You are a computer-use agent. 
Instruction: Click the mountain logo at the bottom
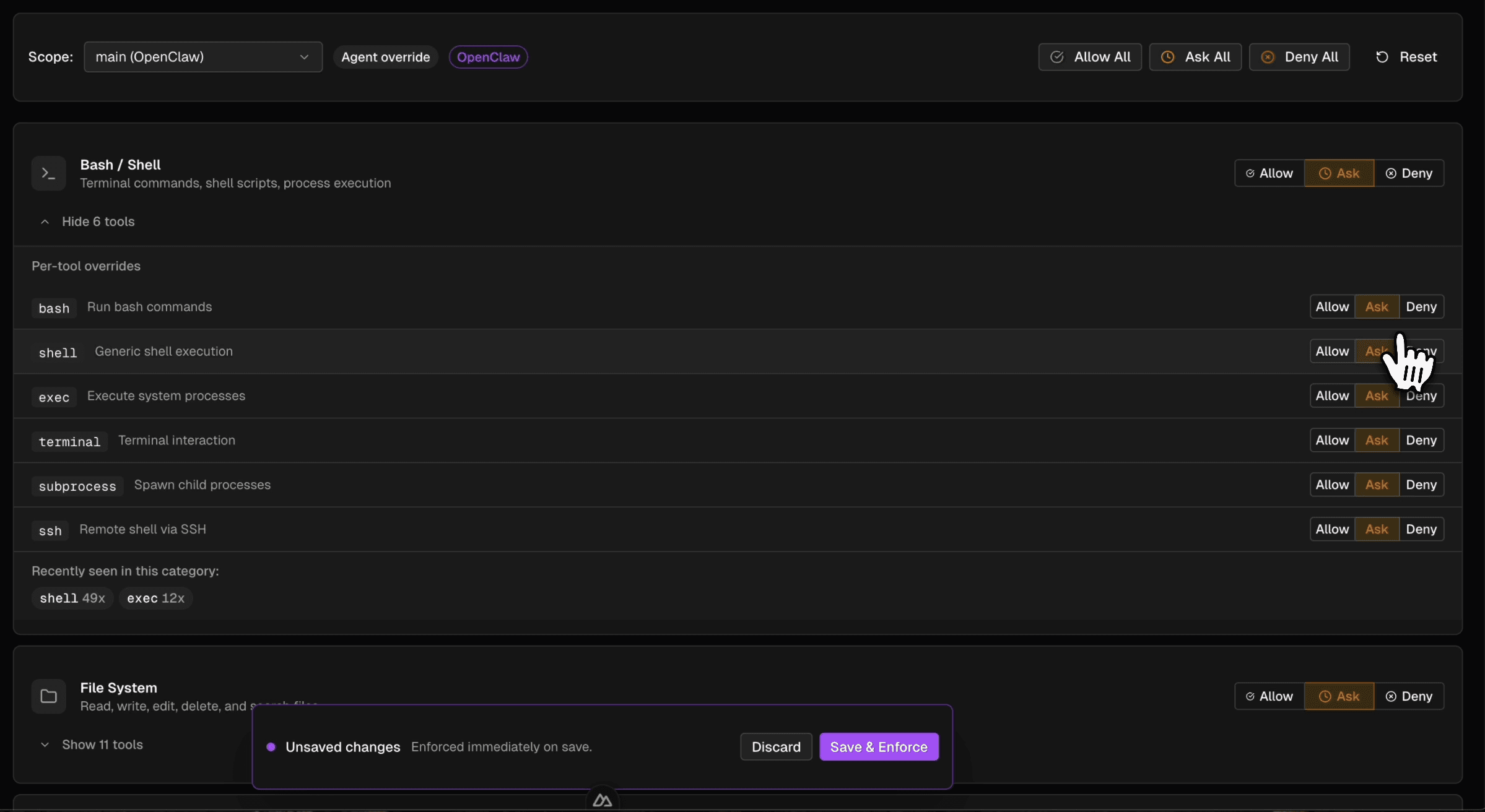[602, 801]
